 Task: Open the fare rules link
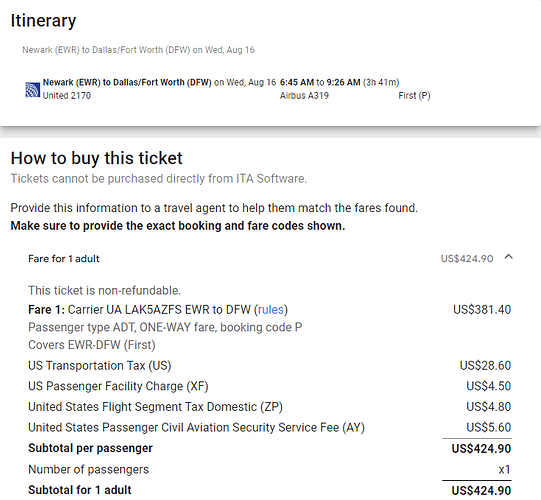[x=271, y=310]
